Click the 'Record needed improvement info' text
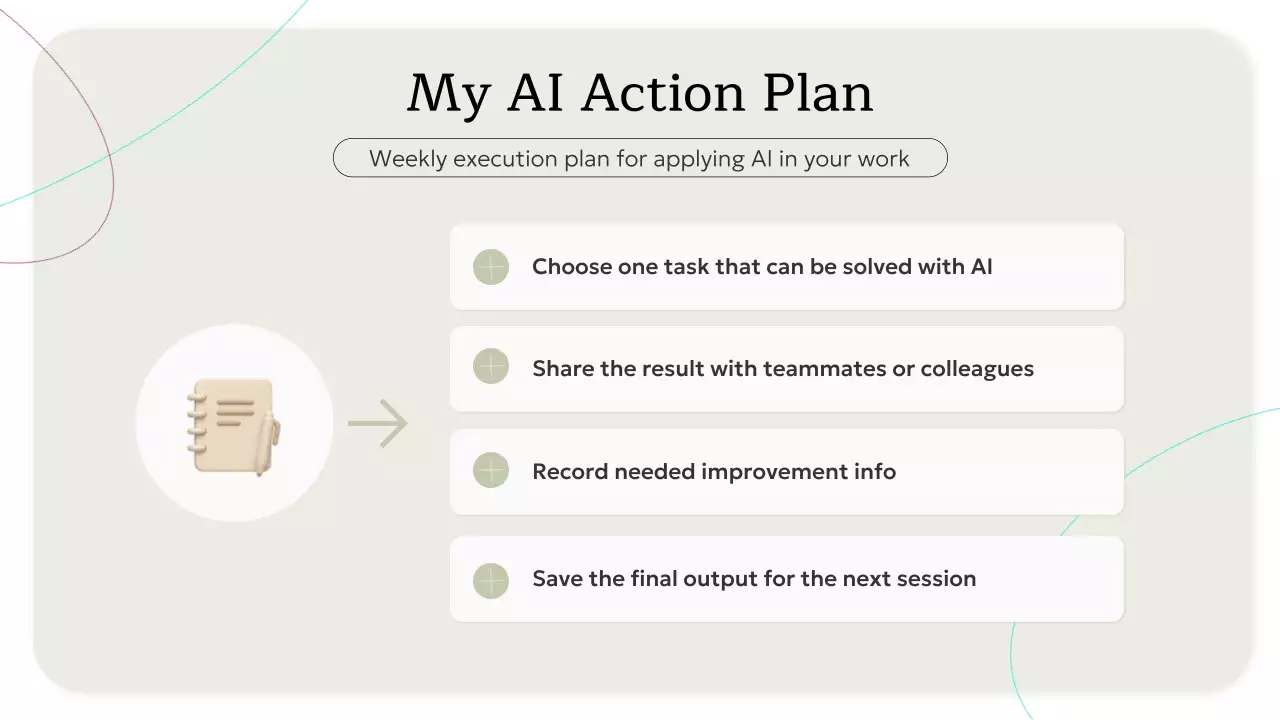Image resolution: width=1280 pixels, height=720 pixels. coord(713,471)
